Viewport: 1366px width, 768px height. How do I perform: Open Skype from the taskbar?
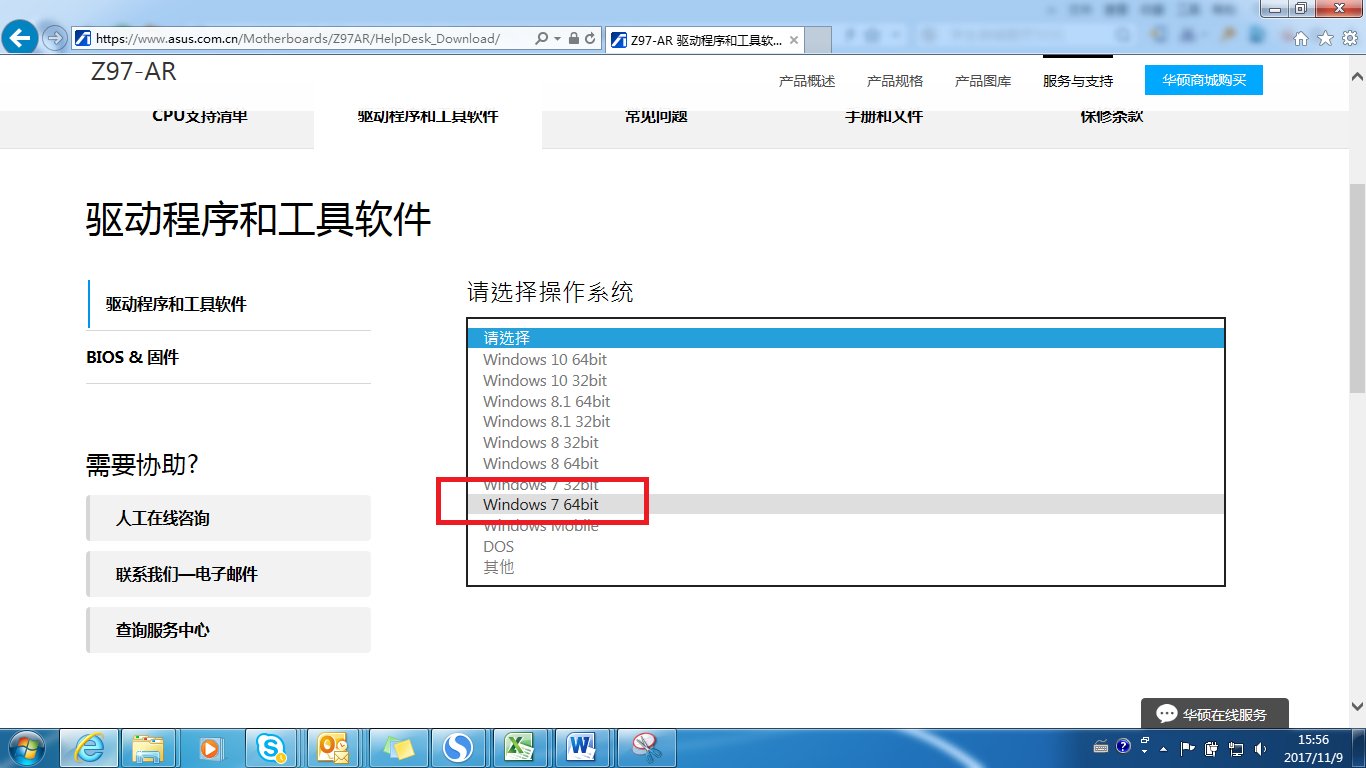coord(271,747)
